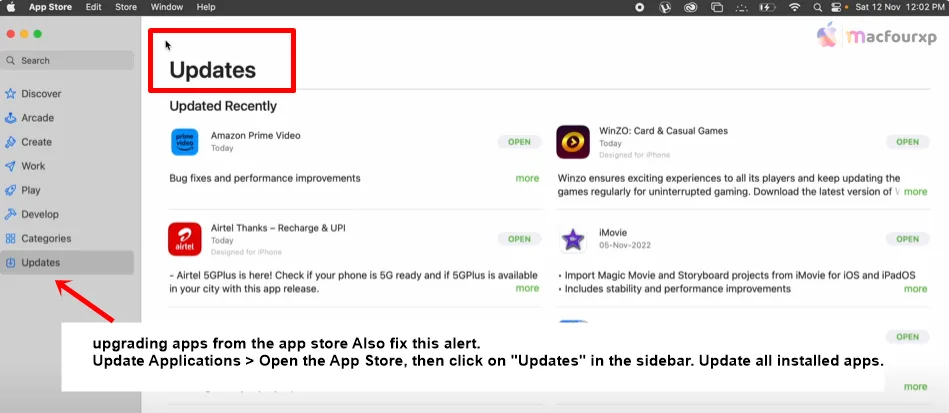Click the Create paintbrush icon
Viewport: 949px width, 413px height.
[x=10, y=142]
